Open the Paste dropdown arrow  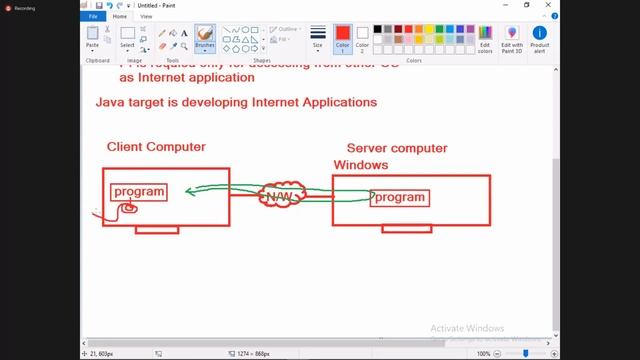tap(92, 51)
